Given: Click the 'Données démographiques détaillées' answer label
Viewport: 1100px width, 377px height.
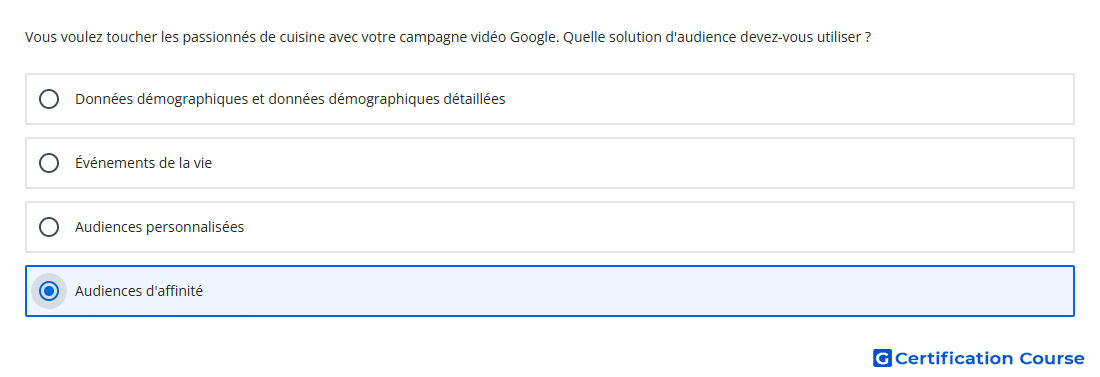Looking at the screenshot, I should 290,99.
